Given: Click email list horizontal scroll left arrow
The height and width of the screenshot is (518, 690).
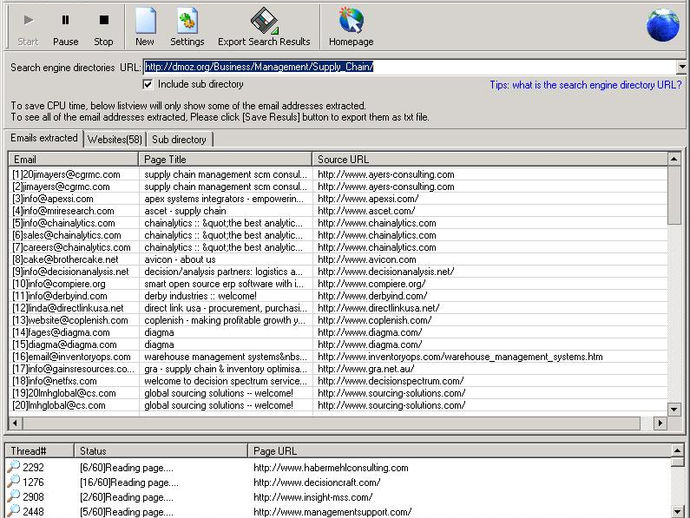Looking at the screenshot, I should [15, 423].
